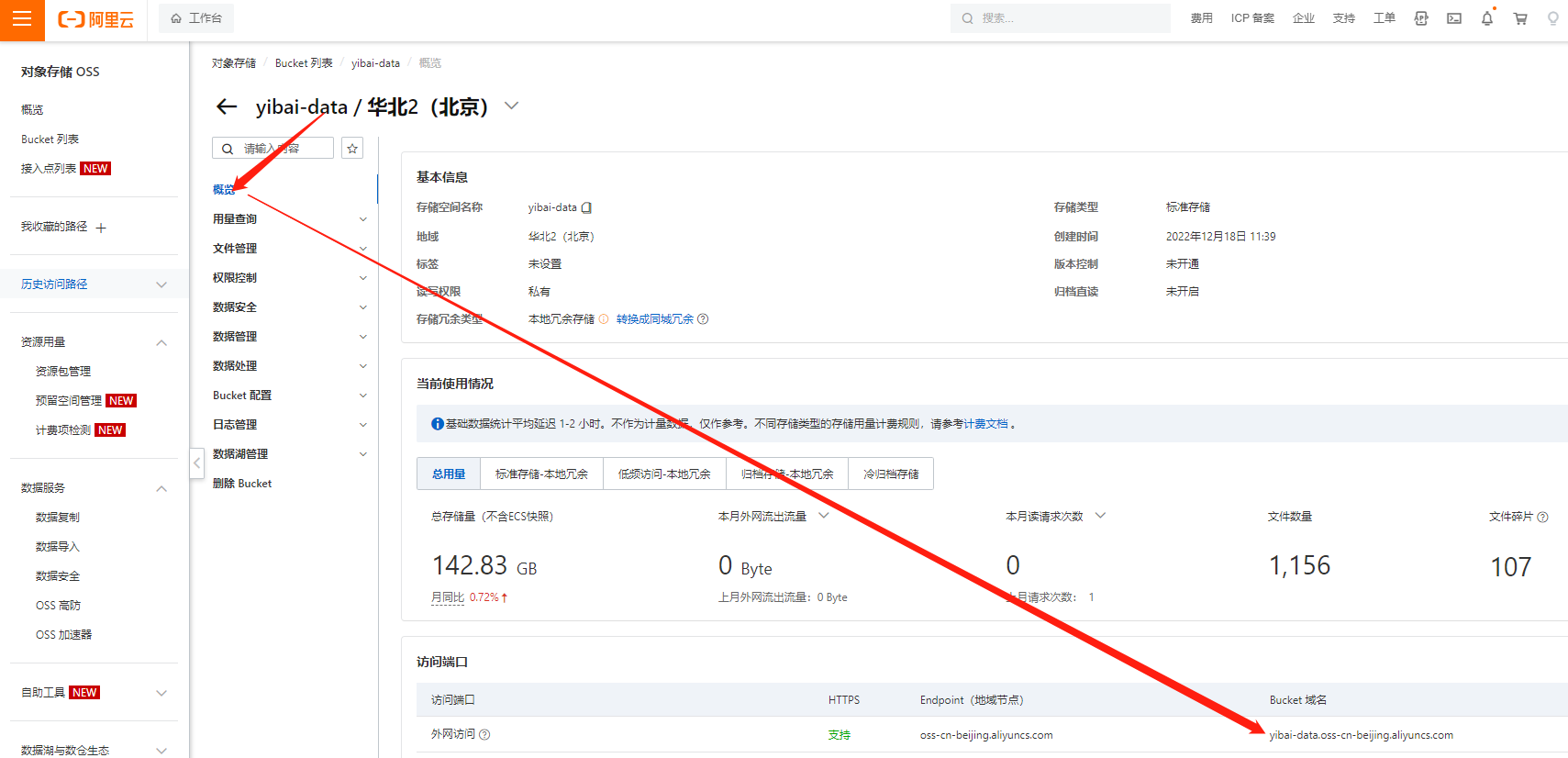Click the Aliyun logo

tap(96, 19)
